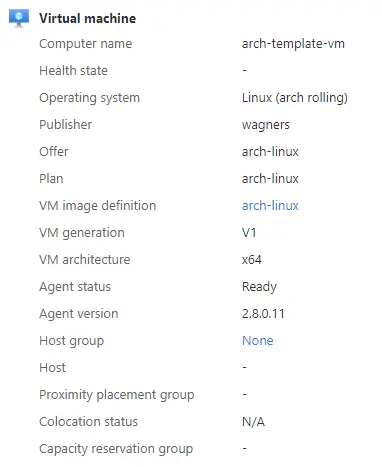Open the arch-linux VM image definition link
This screenshot has height=467, width=382.
tap(270, 205)
